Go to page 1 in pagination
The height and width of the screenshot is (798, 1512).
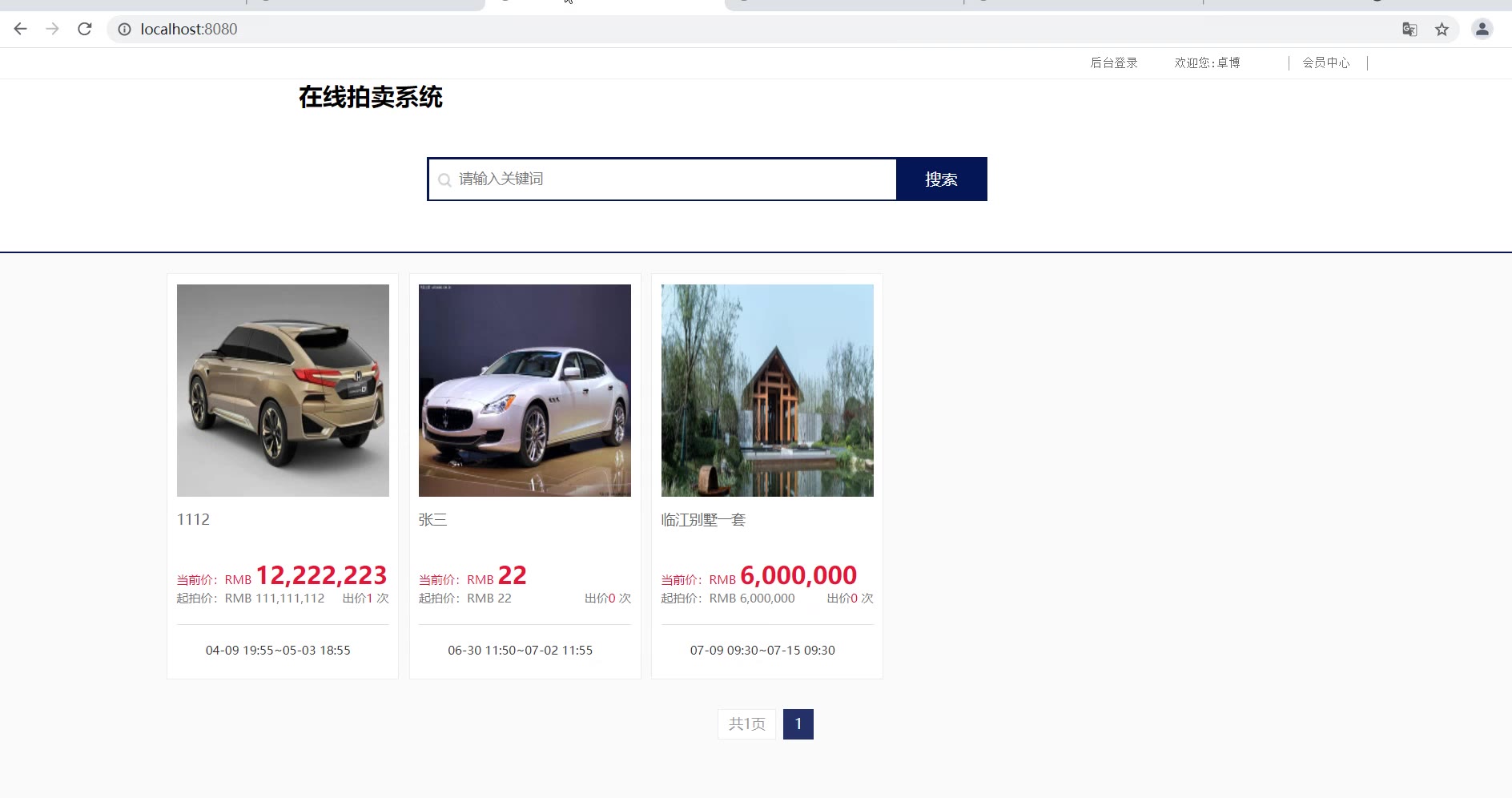798,724
